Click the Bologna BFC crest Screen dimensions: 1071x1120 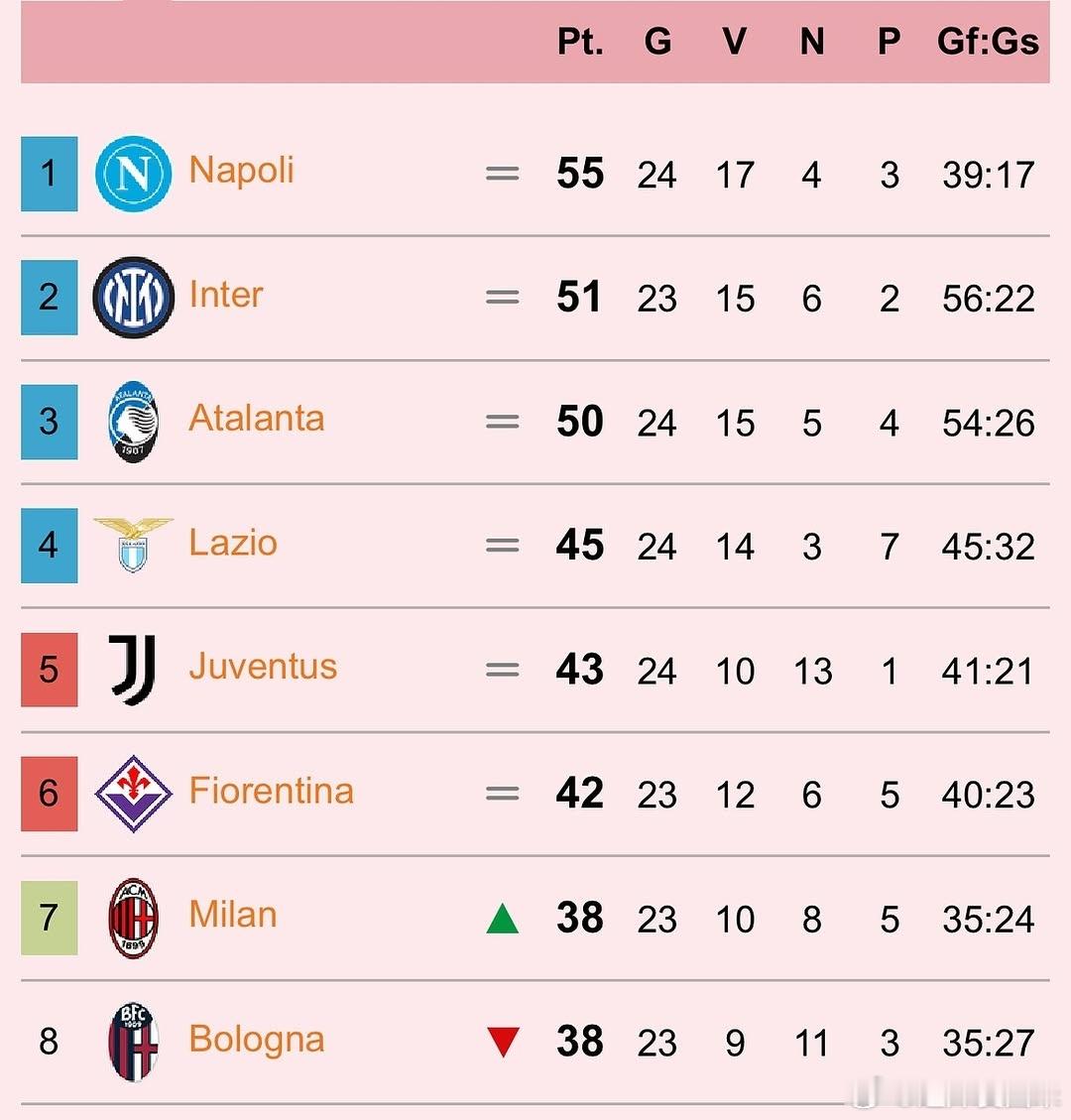pos(134,1042)
